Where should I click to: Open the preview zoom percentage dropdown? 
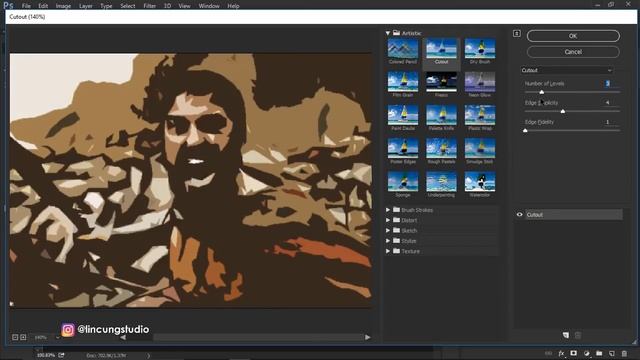tap(57, 338)
